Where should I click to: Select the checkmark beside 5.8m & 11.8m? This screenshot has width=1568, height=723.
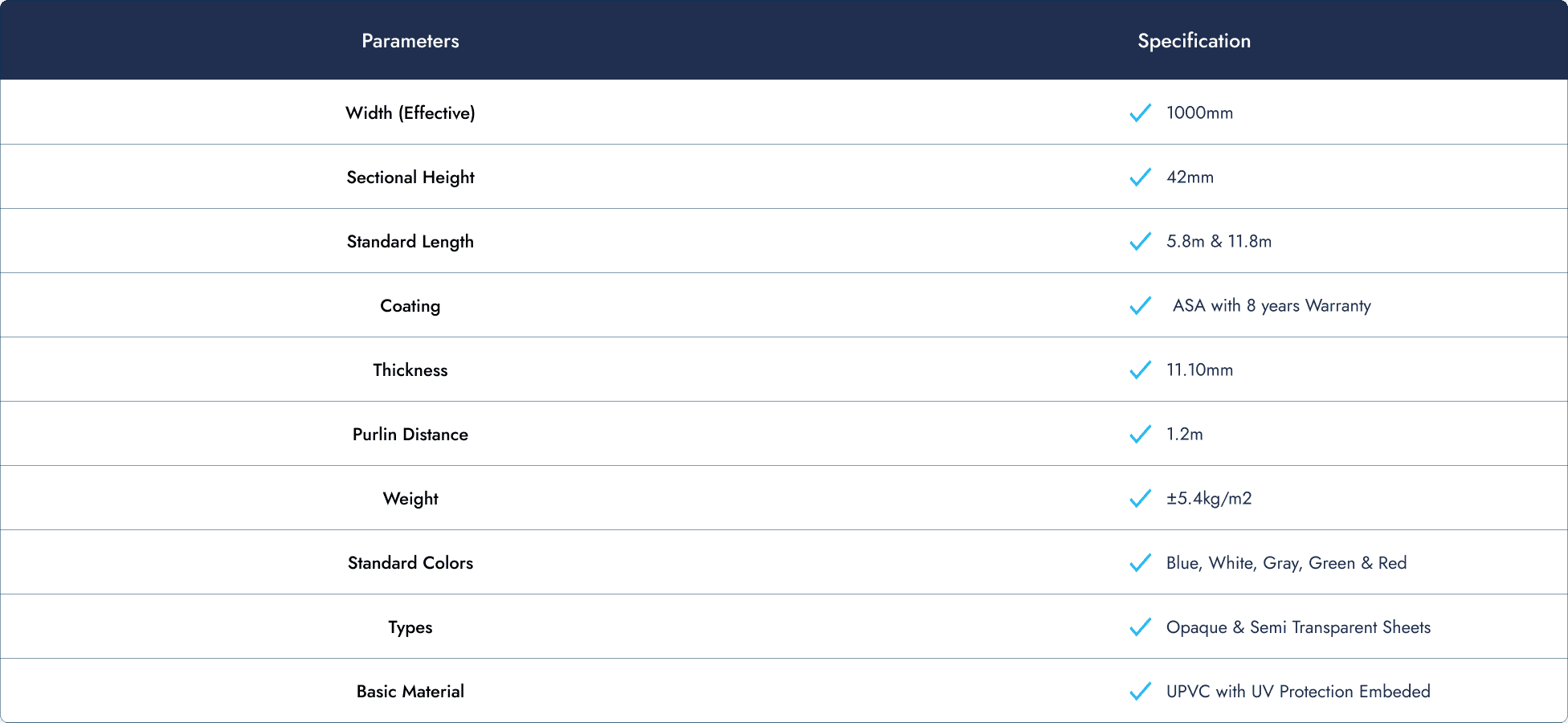pos(1140,242)
